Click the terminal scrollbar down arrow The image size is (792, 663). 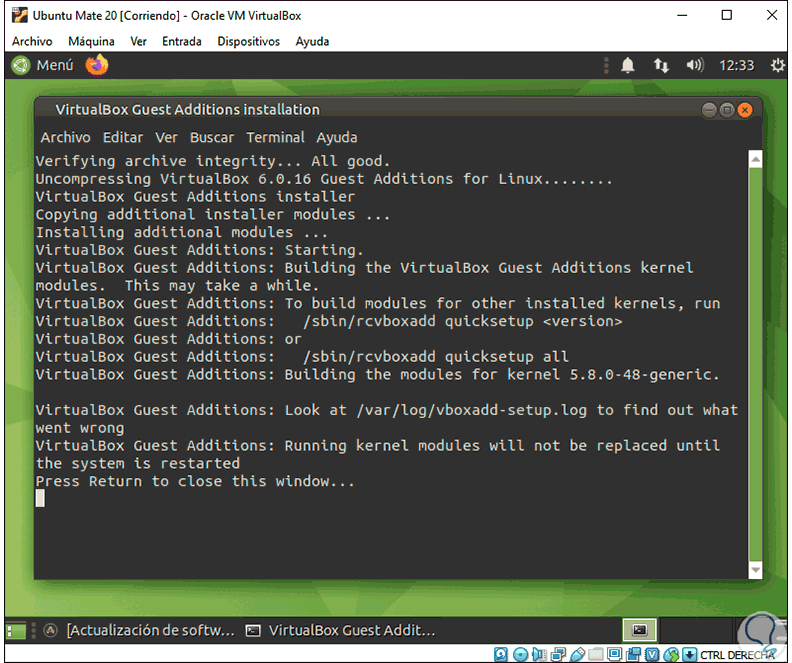[x=755, y=570]
